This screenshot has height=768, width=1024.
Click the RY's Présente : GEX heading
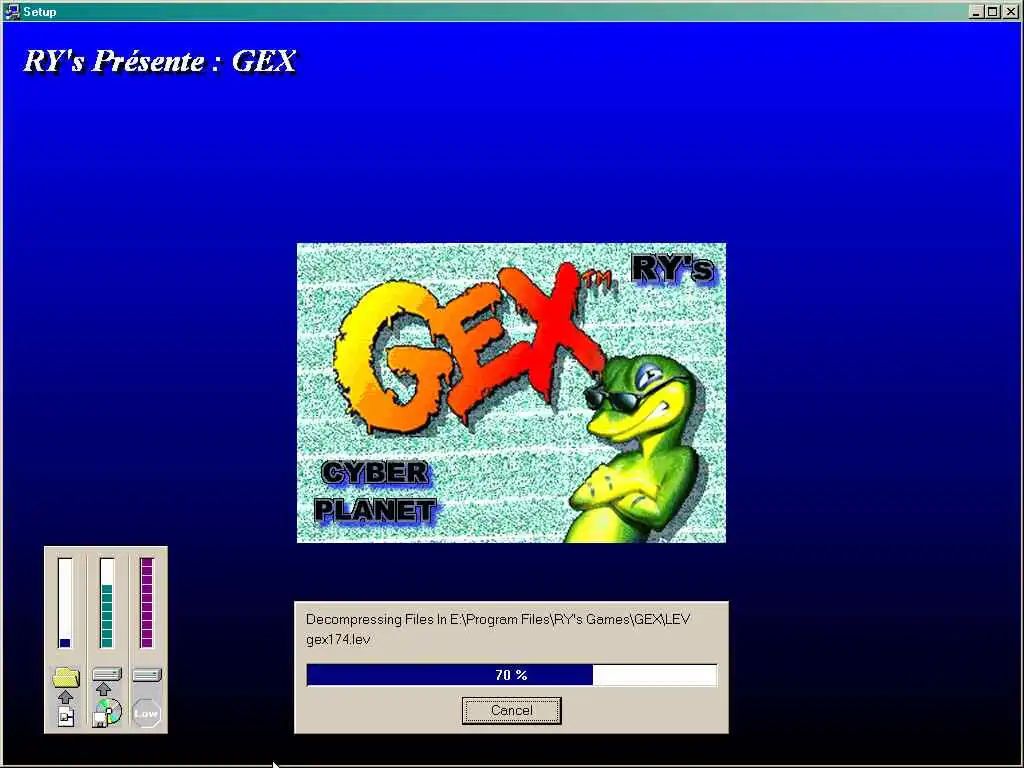[159, 61]
